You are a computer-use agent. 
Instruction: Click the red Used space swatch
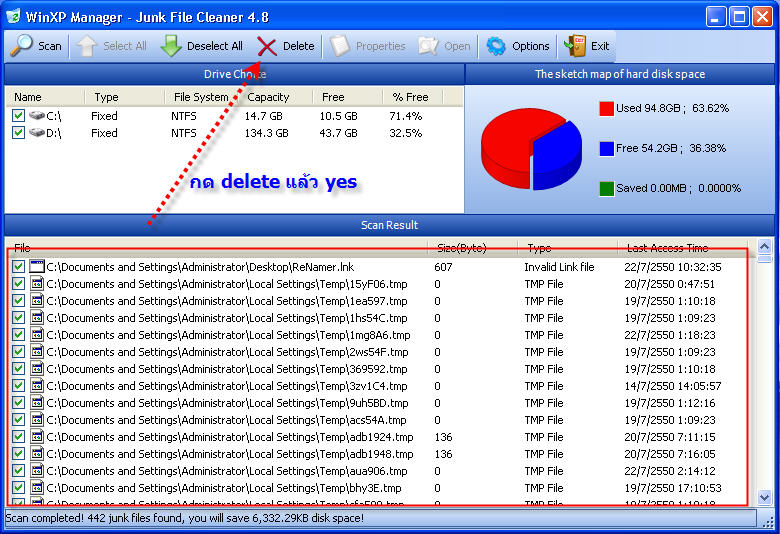pos(606,108)
